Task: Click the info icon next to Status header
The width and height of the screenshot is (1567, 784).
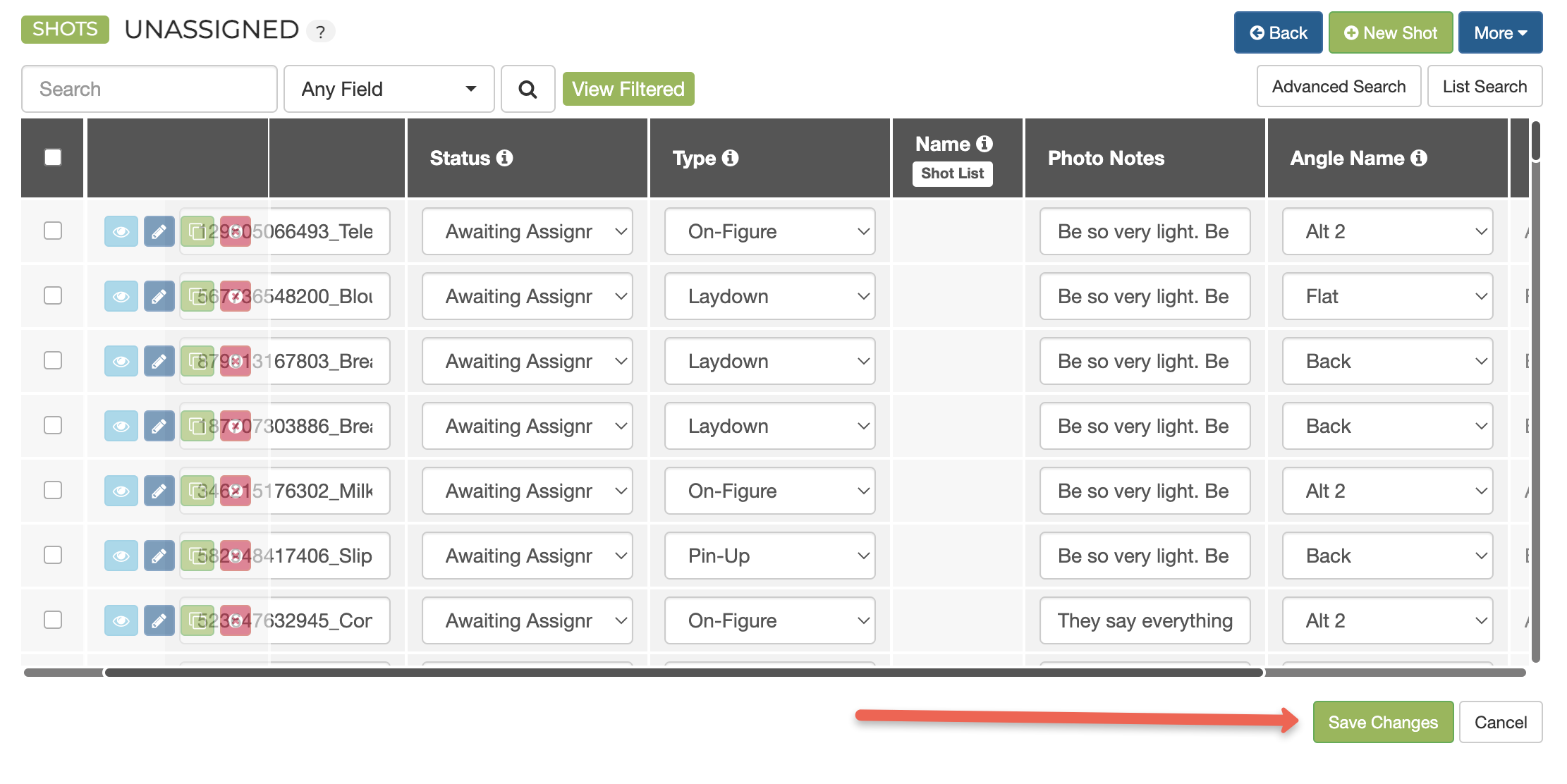Action: pos(505,158)
